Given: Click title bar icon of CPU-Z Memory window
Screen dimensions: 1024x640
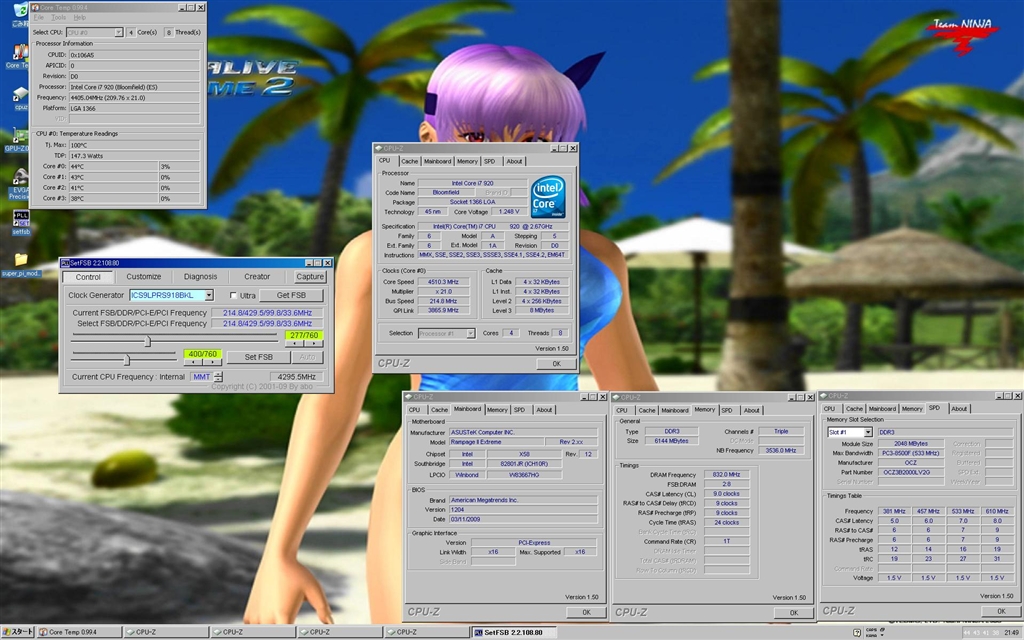Looking at the screenshot, I should click(616, 397).
